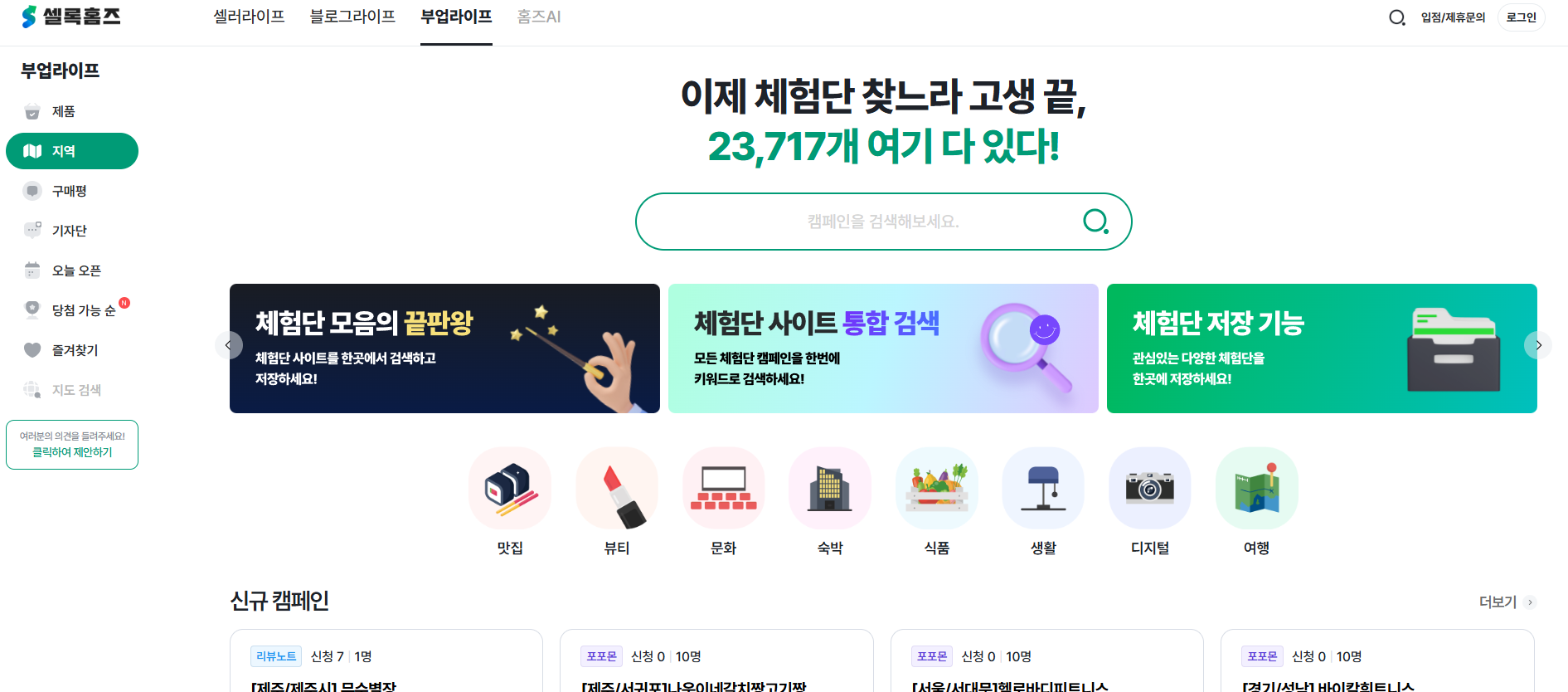Open the 여행 map category icon
The width and height of the screenshot is (1568, 692).
click(1256, 488)
